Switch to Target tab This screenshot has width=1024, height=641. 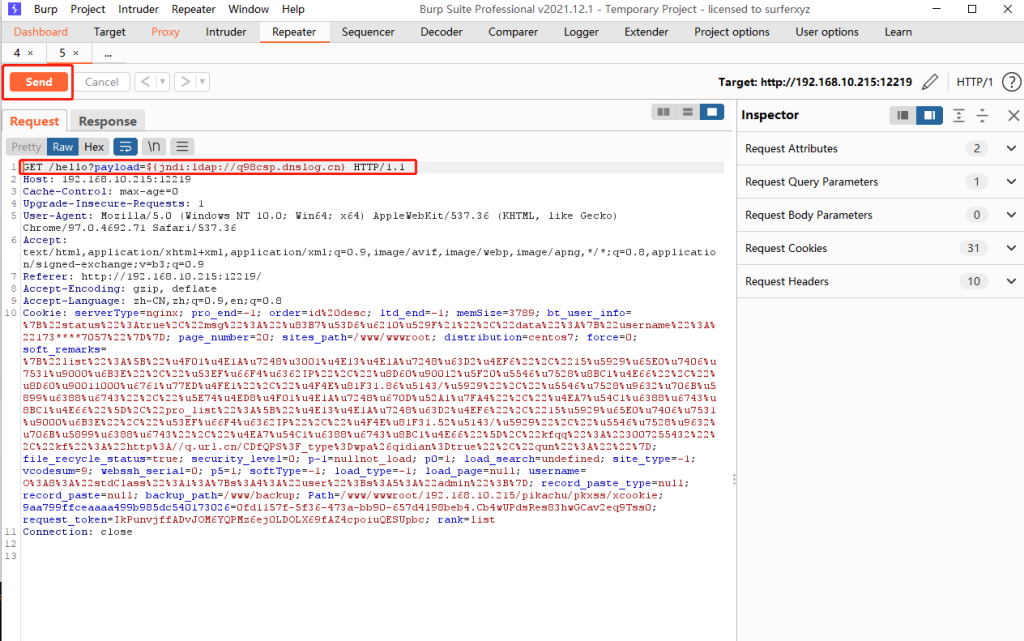(x=110, y=32)
